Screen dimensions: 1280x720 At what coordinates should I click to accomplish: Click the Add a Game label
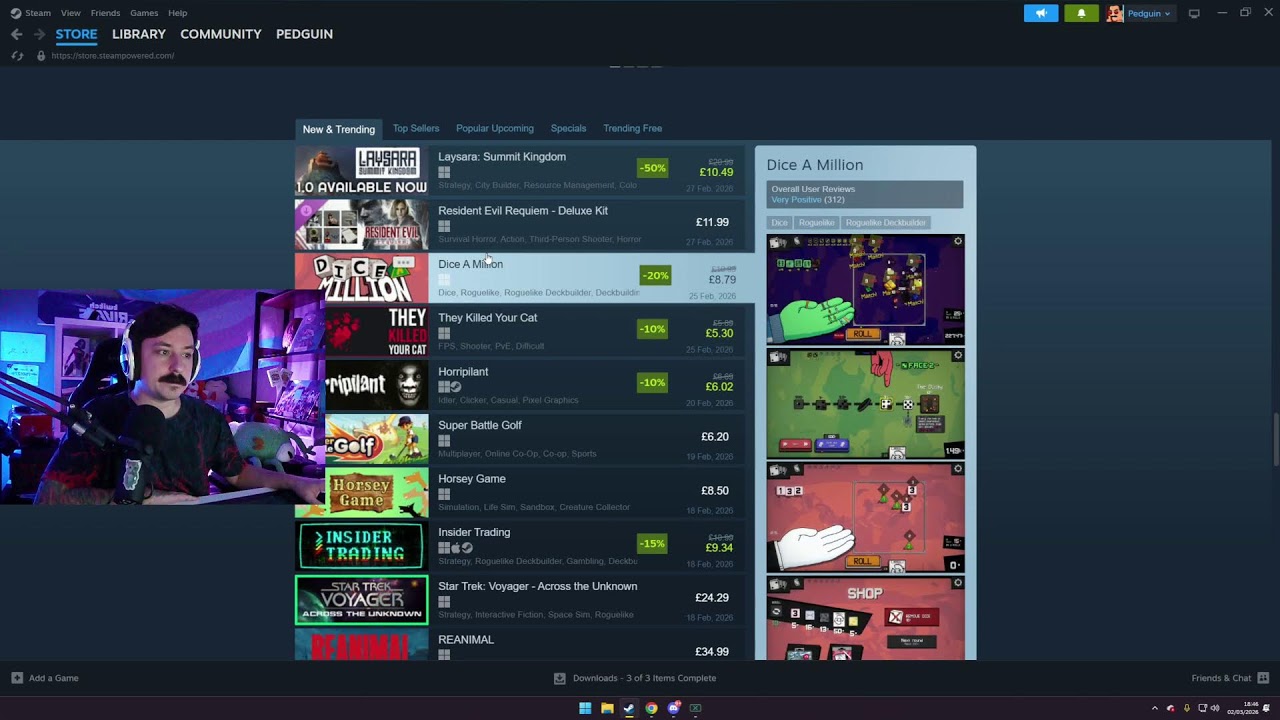click(54, 678)
